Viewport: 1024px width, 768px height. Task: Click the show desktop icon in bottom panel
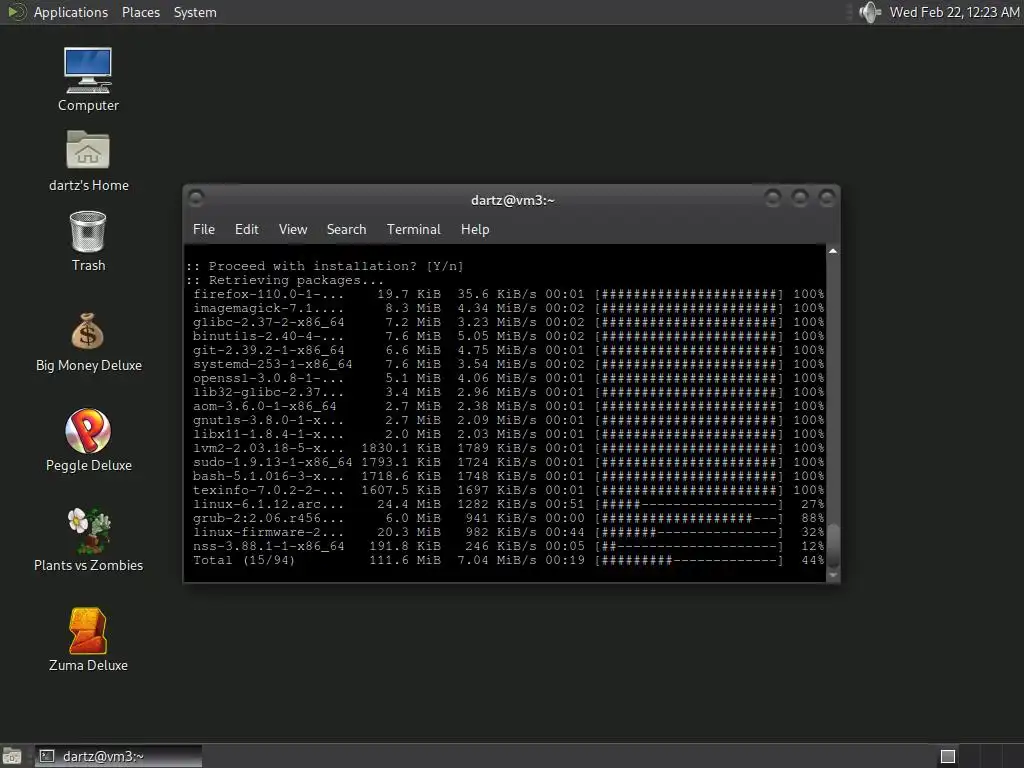(12, 756)
